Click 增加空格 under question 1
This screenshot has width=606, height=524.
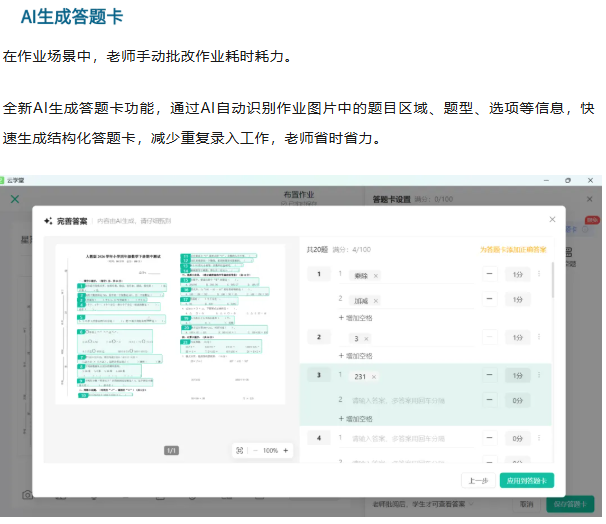(x=356, y=318)
